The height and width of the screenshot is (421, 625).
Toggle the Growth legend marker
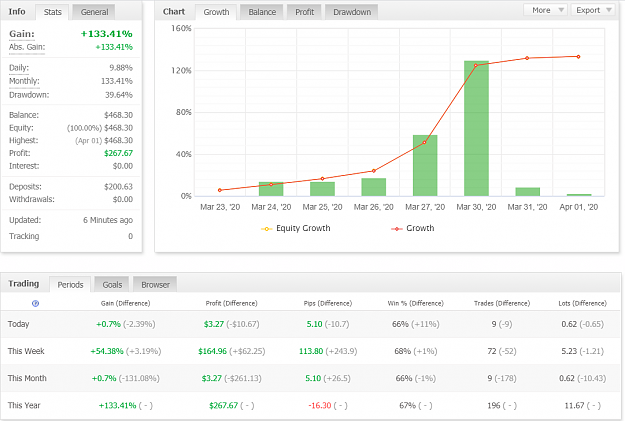[397, 228]
